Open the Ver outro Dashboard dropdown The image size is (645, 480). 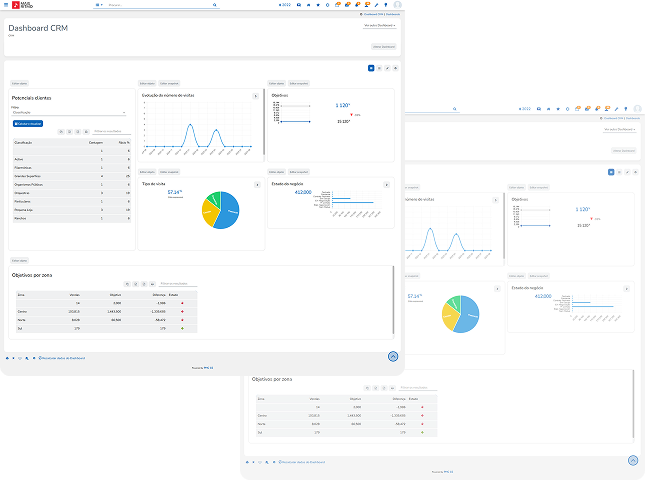(x=379, y=25)
